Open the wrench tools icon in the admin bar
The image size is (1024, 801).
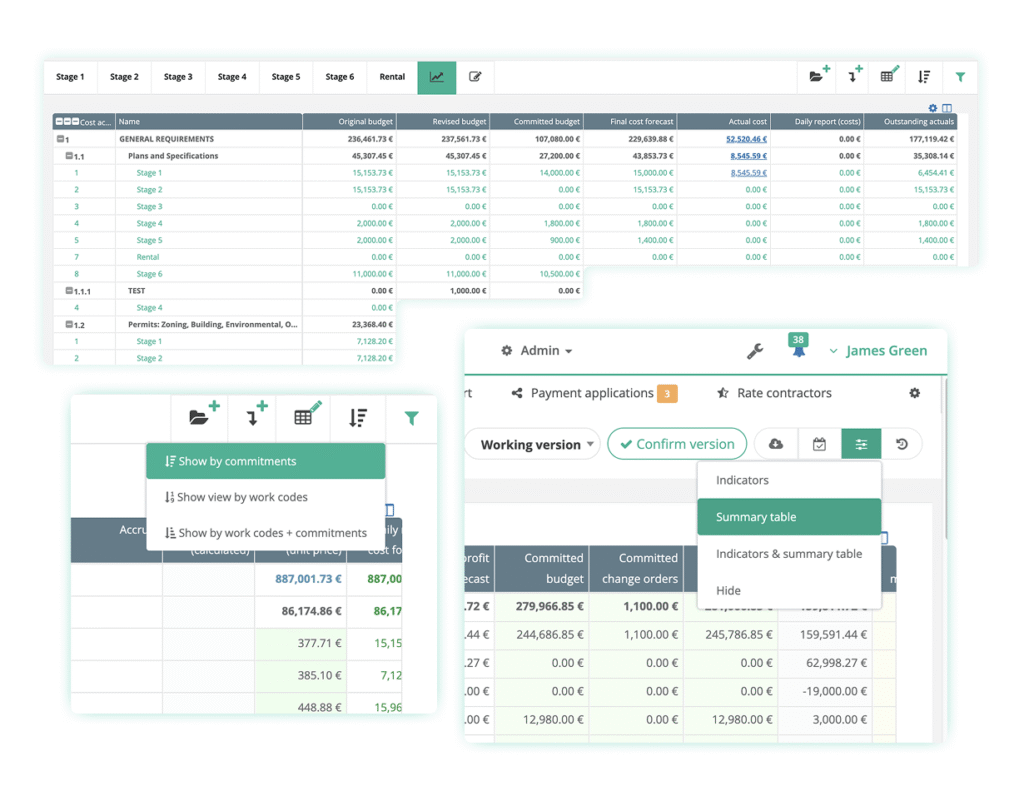click(x=757, y=351)
